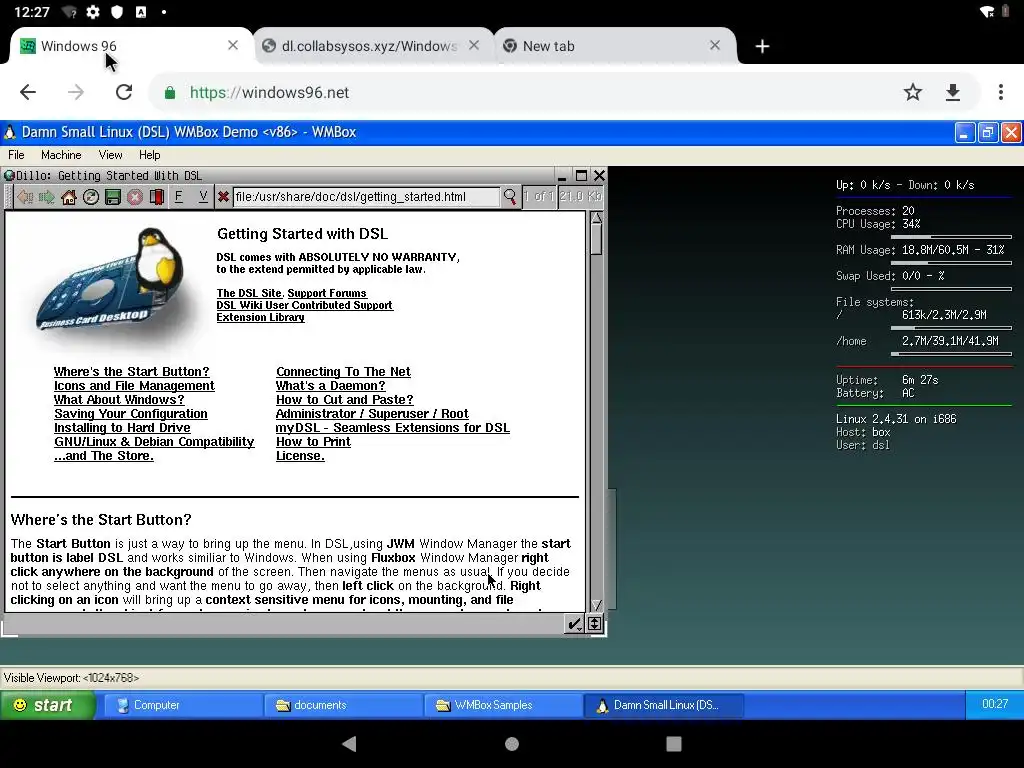Click the Windows 96 taskbar clock
This screenshot has height=768, width=1024.
995,704
